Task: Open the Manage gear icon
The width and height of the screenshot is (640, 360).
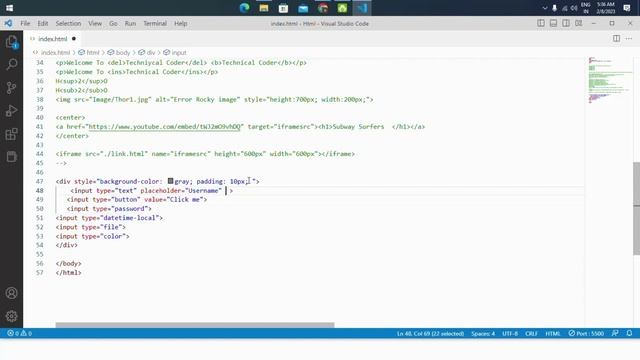Action: pos(11,316)
